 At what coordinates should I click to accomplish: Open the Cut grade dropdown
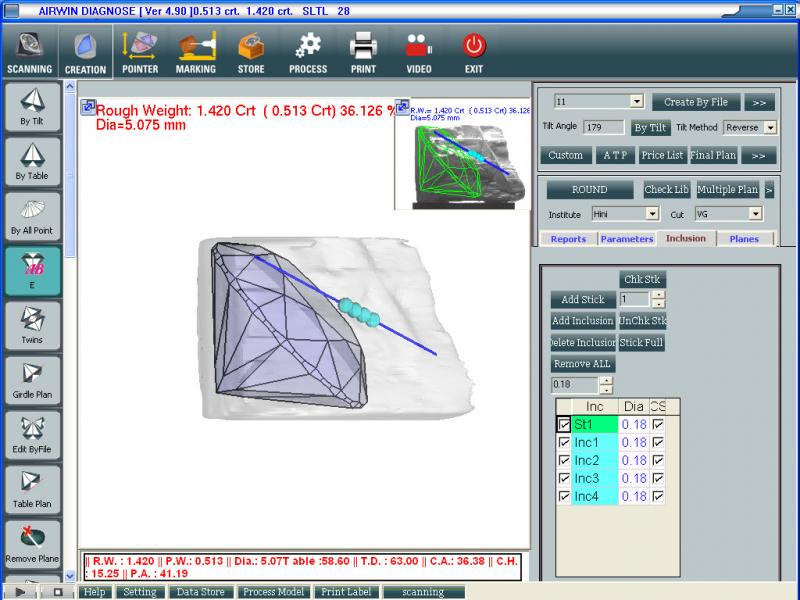coord(756,214)
